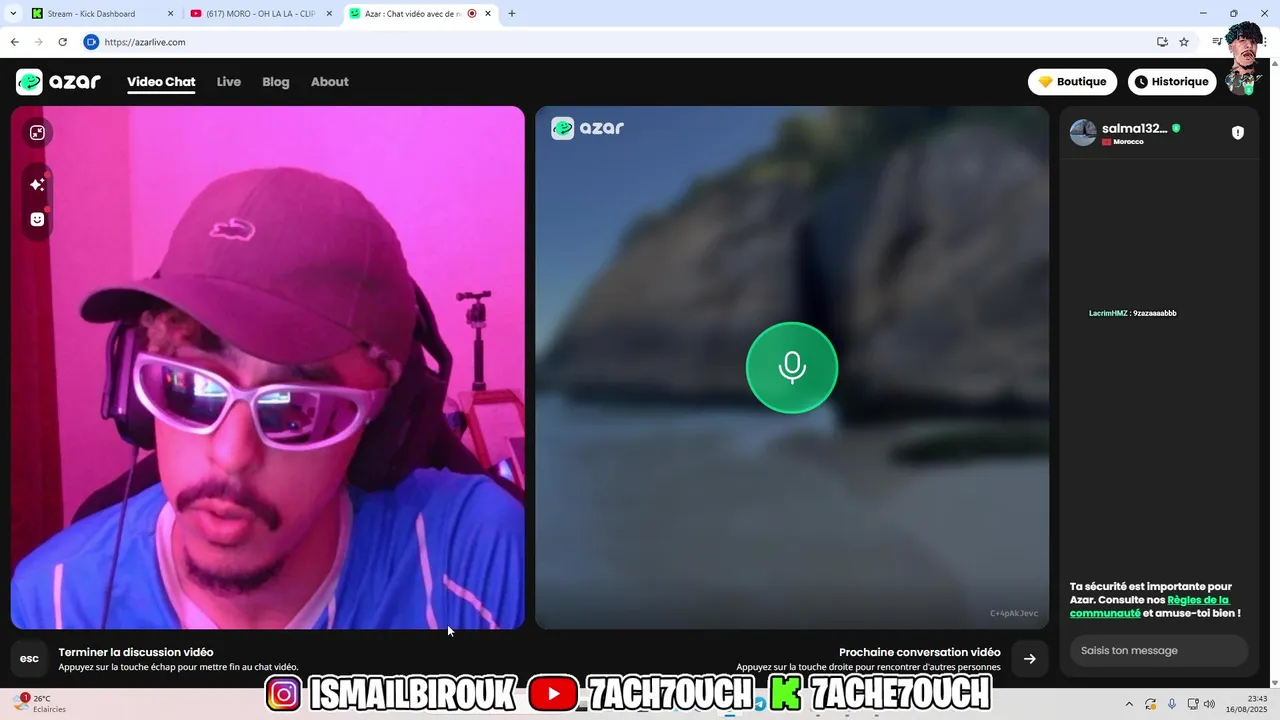Image resolution: width=1280 pixels, height=720 pixels.
Task: Click verified badge next to salma132
Action: 1176,128
